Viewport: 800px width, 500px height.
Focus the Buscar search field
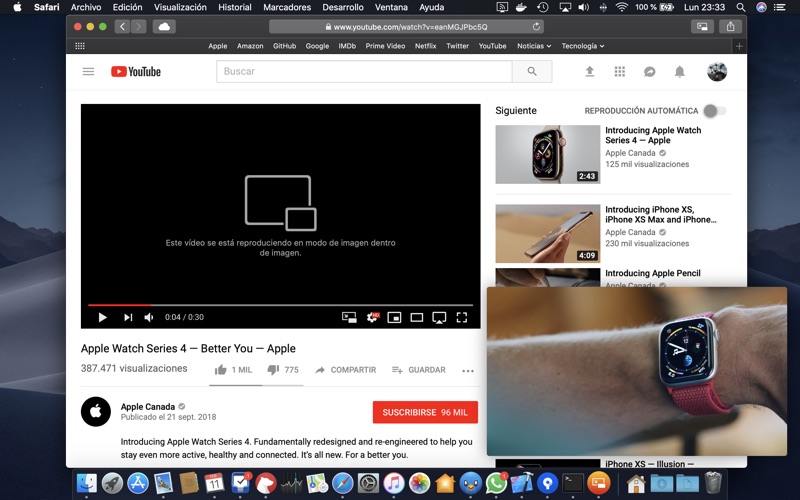pos(364,71)
